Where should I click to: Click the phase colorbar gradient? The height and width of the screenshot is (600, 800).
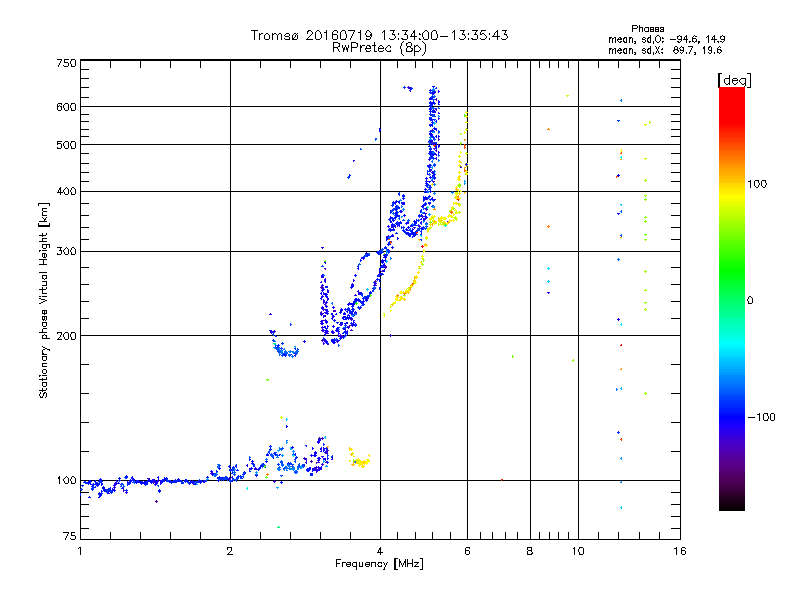(x=732, y=298)
